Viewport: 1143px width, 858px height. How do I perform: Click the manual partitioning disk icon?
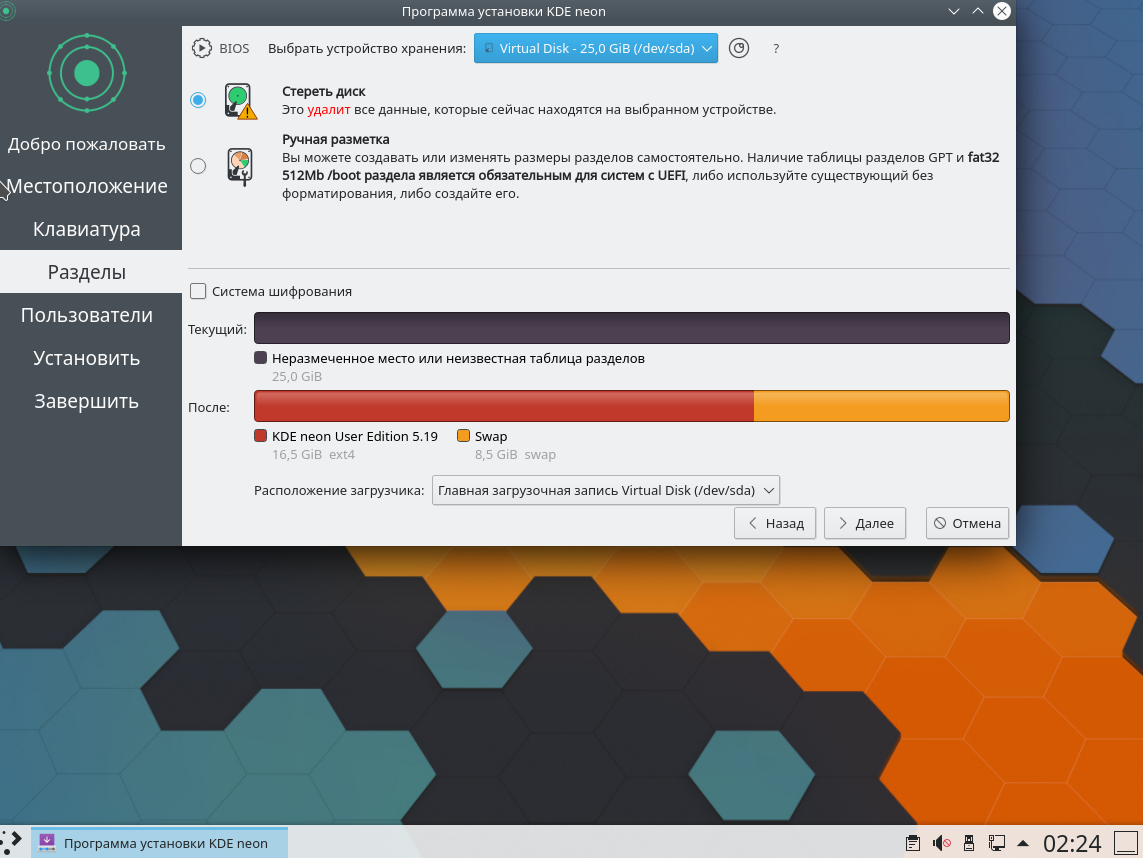click(240, 167)
